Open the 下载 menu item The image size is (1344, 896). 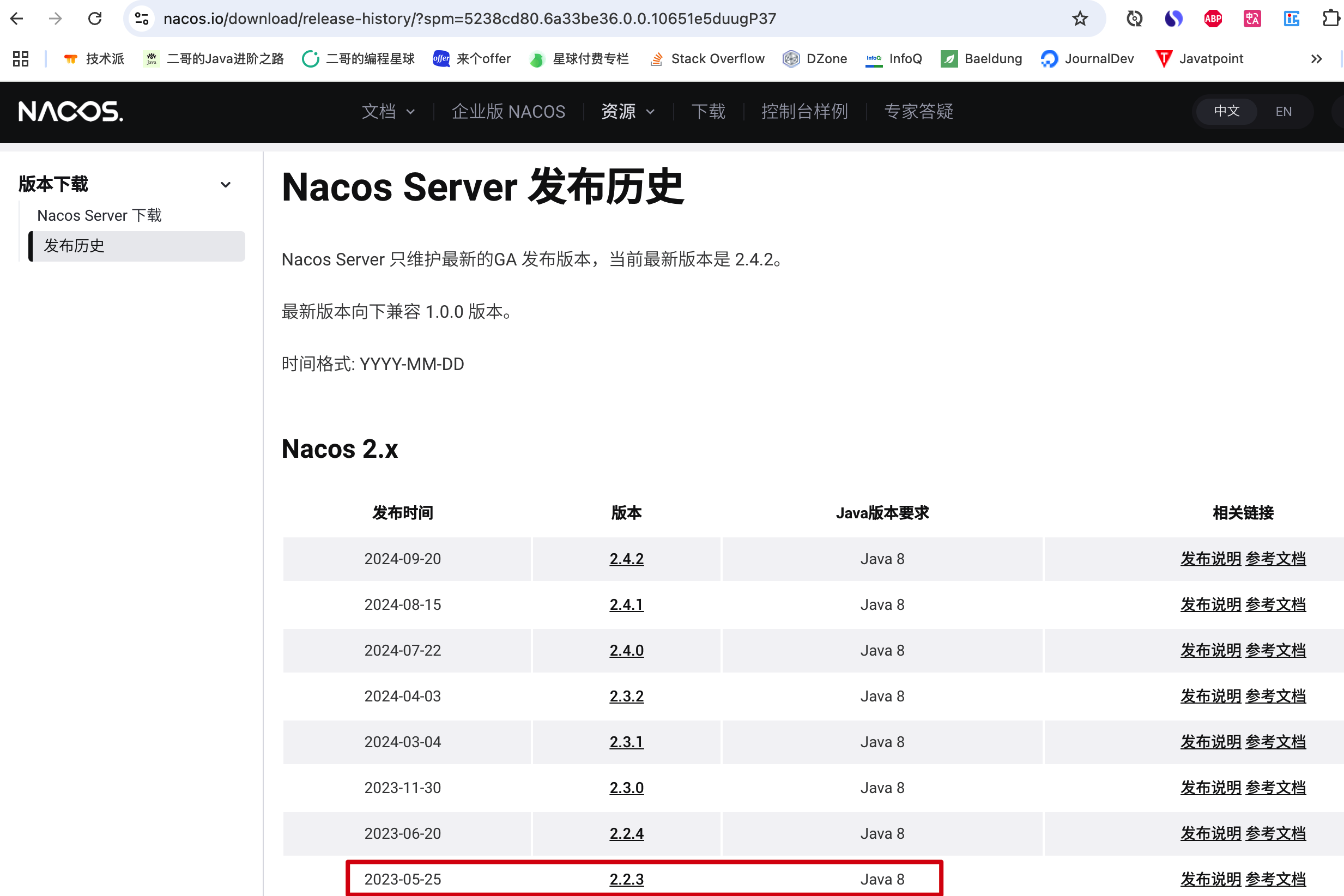[x=709, y=111]
